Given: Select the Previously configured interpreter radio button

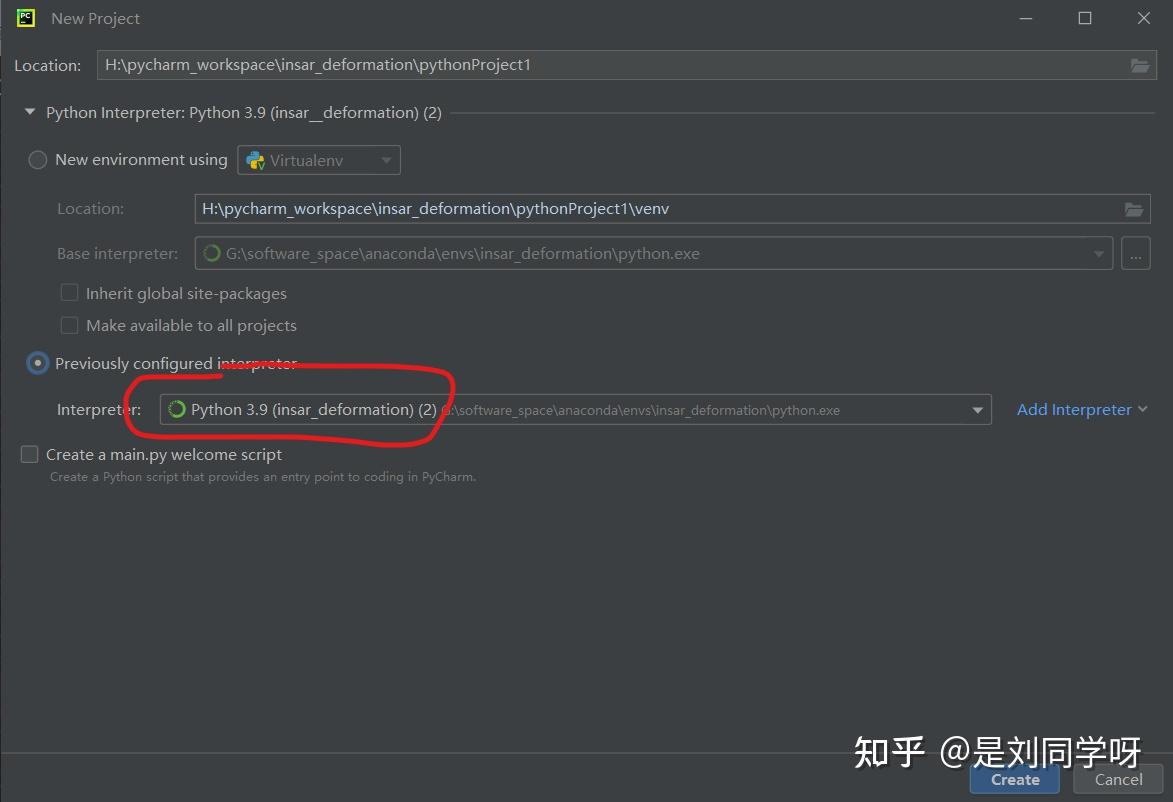Looking at the screenshot, I should click(x=37, y=363).
